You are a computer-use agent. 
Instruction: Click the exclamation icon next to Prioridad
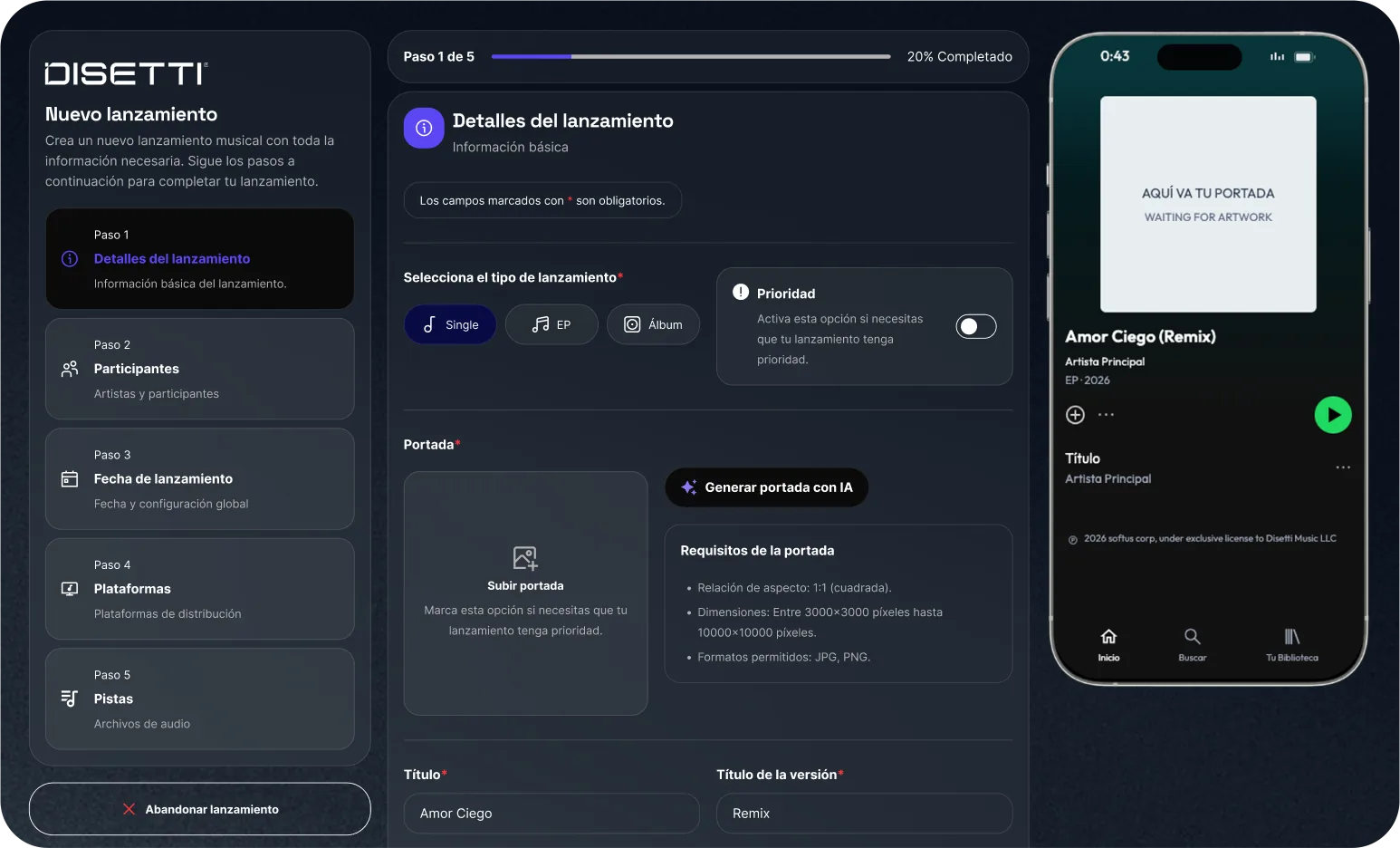tap(741, 292)
